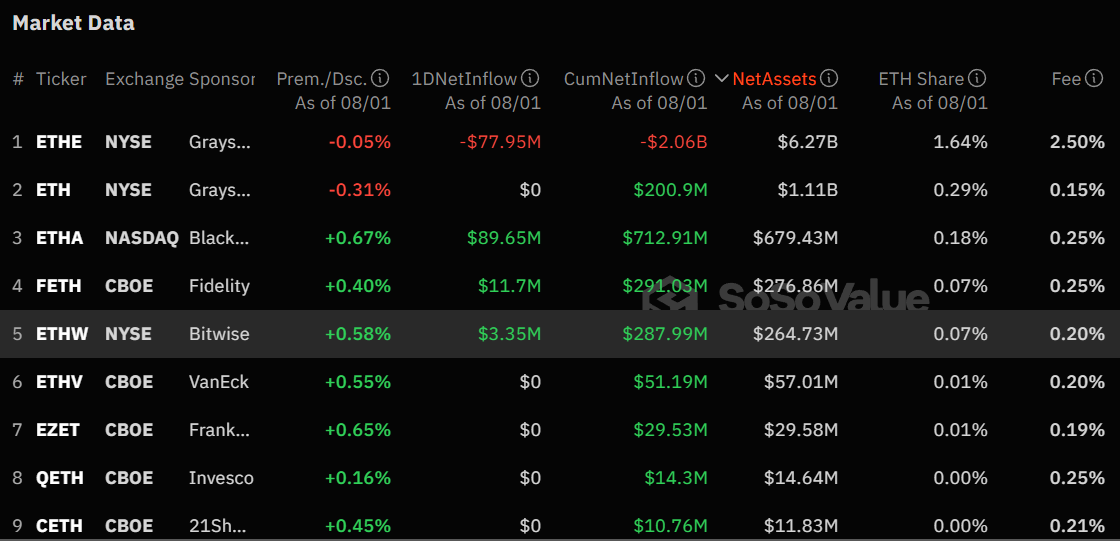Click the Market Data heading
1120x541 pixels.
pos(74,23)
